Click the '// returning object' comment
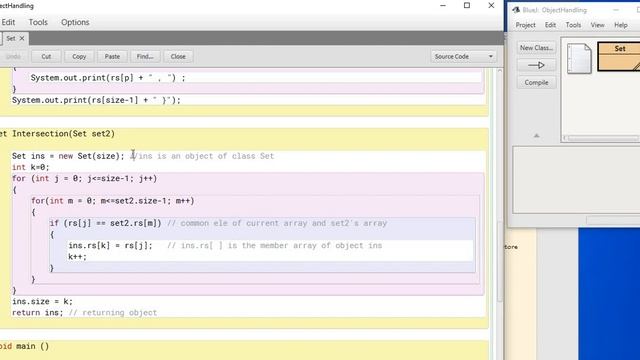The height and width of the screenshot is (360, 640). [x=113, y=313]
